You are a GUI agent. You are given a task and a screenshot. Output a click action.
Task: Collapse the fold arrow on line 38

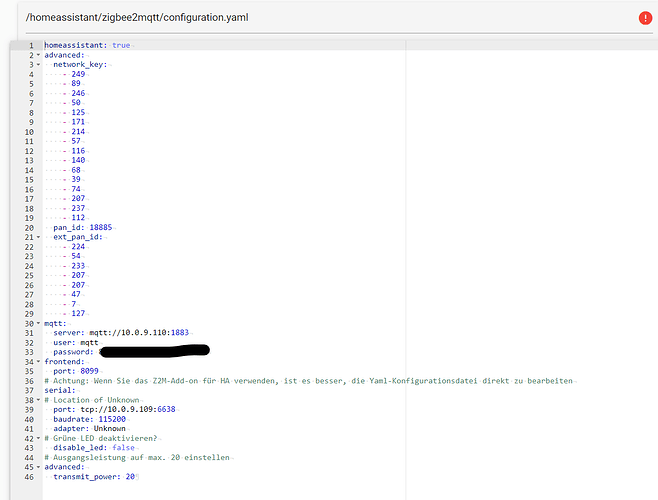tap(38, 400)
